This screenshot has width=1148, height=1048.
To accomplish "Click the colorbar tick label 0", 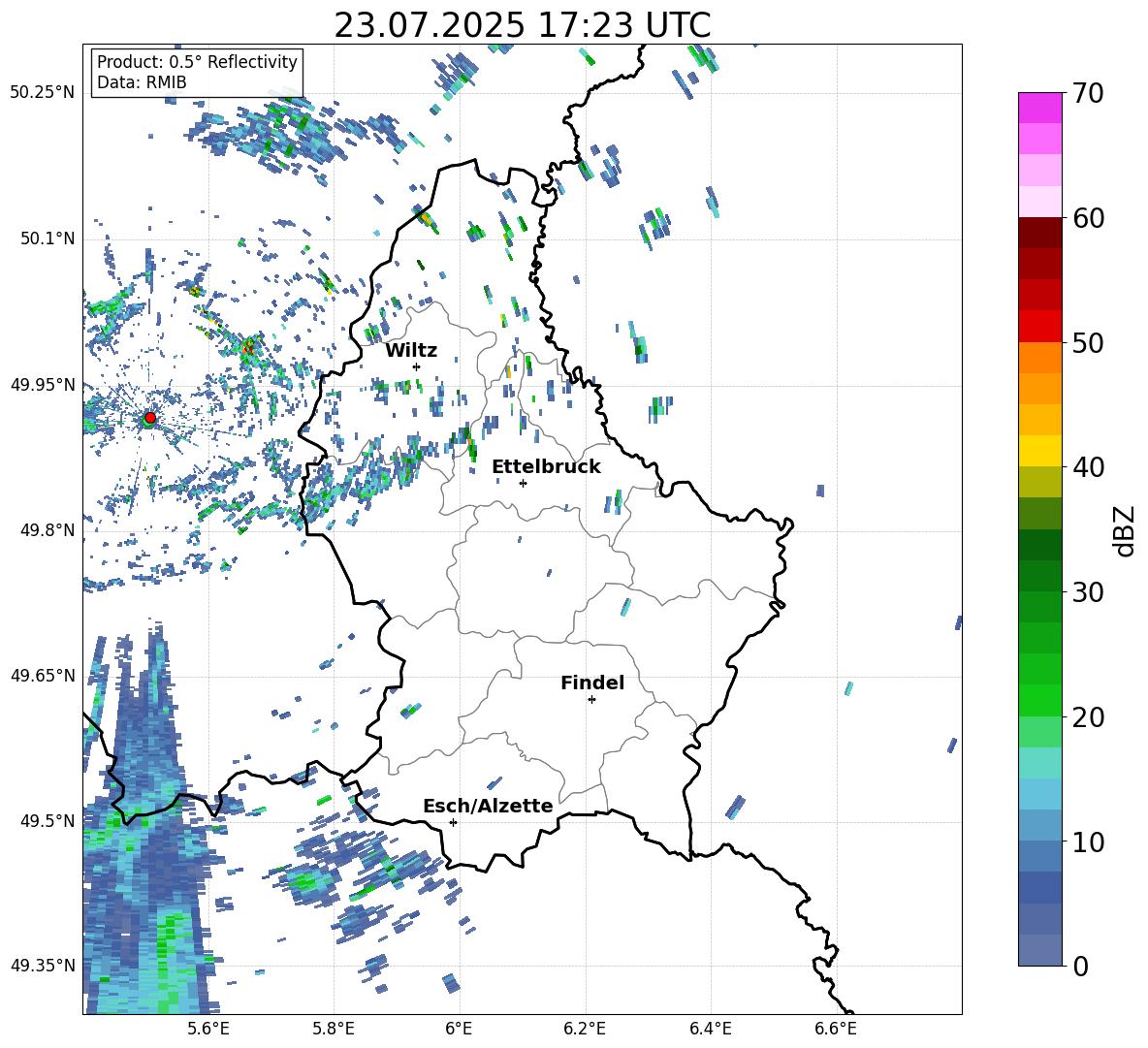I will click(1080, 966).
